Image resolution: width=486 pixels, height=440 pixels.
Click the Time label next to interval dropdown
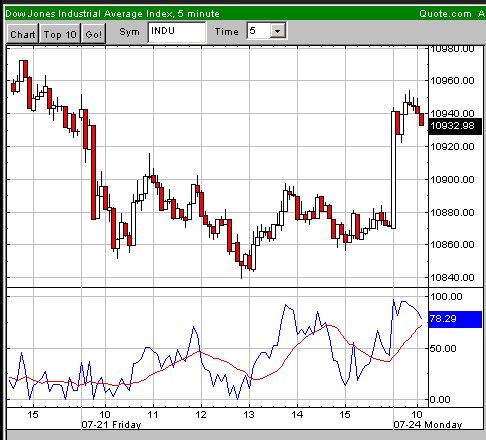pyautogui.click(x=227, y=32)
